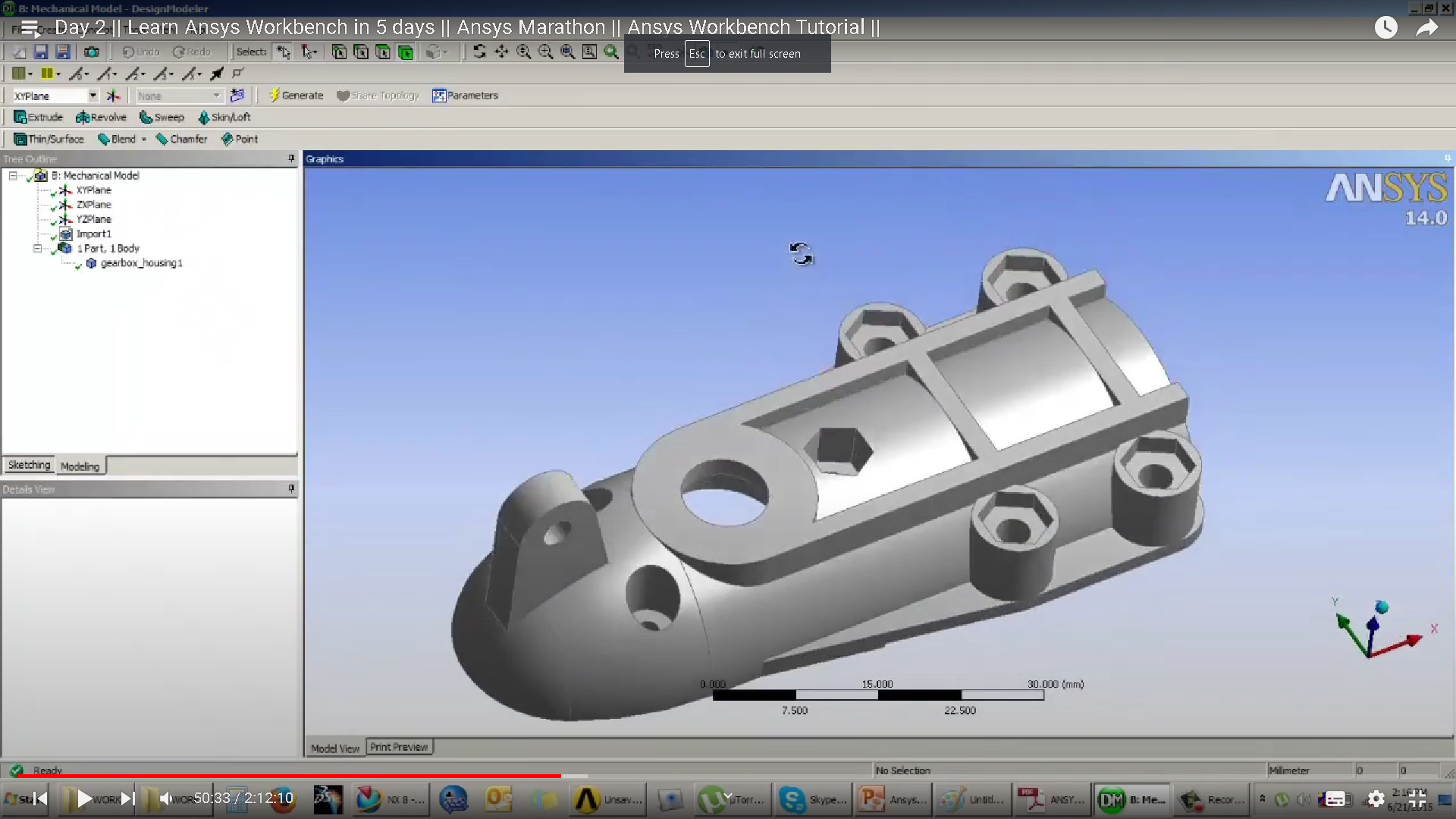Switch to the Sketching tab
The height and width of the screenshot is (819, 1456).
click(x=29, y=465)
